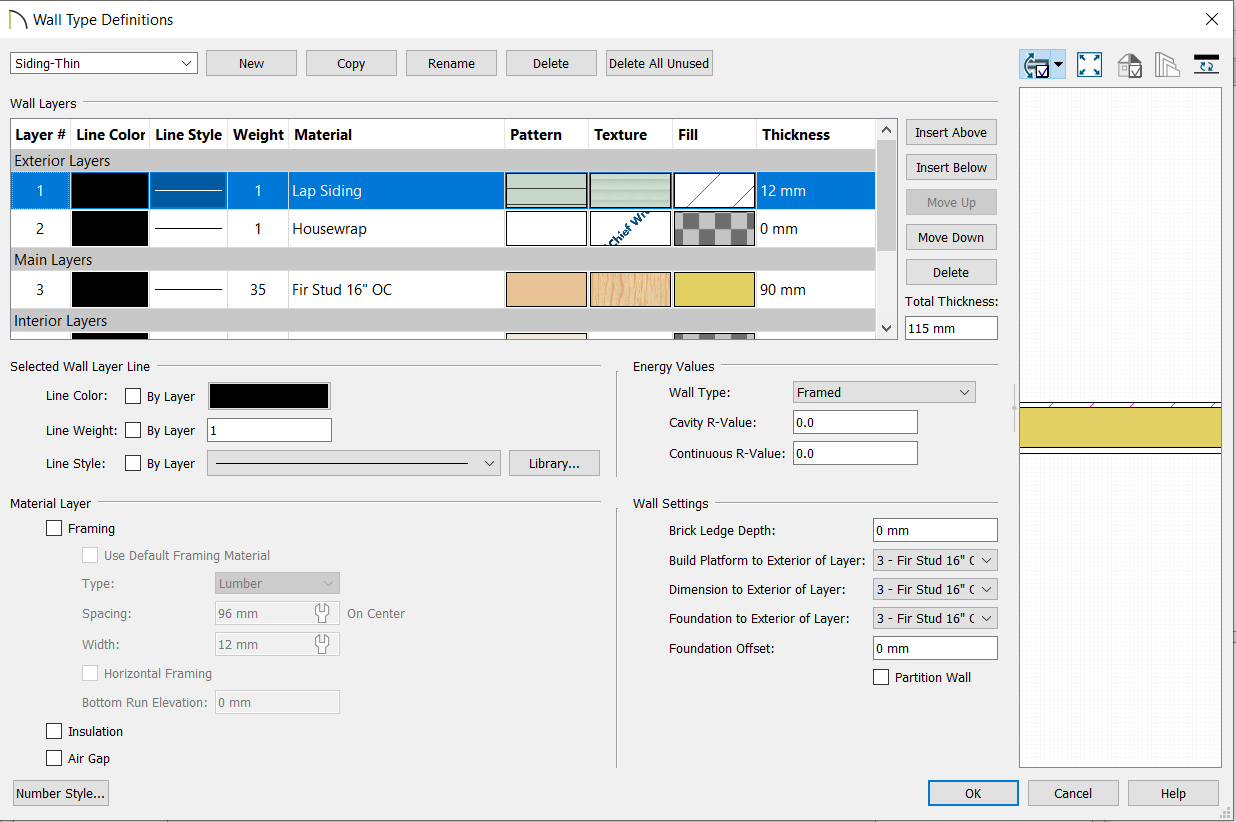Toggle Line Style By Layer checkbox

coord(133,463)
